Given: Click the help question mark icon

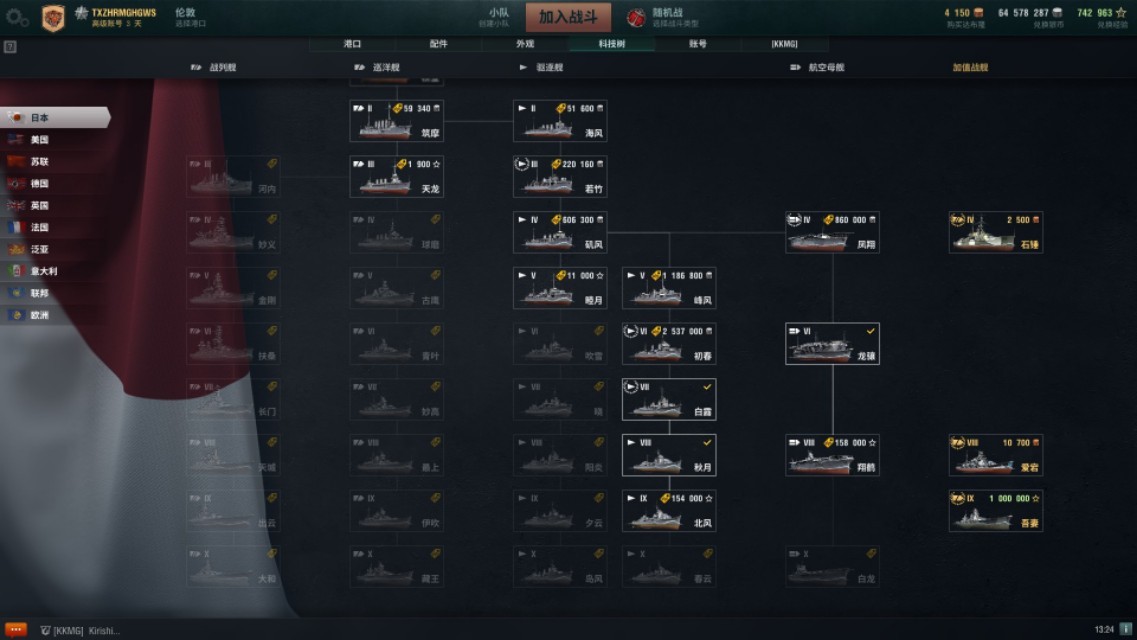Looking at the screenshot, I should click(10, 47).
